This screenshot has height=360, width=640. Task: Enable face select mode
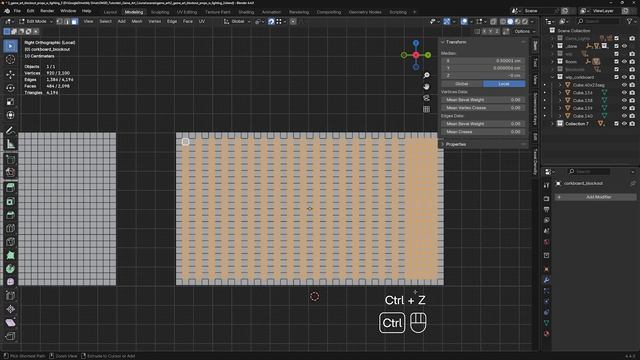coord(74,21)
